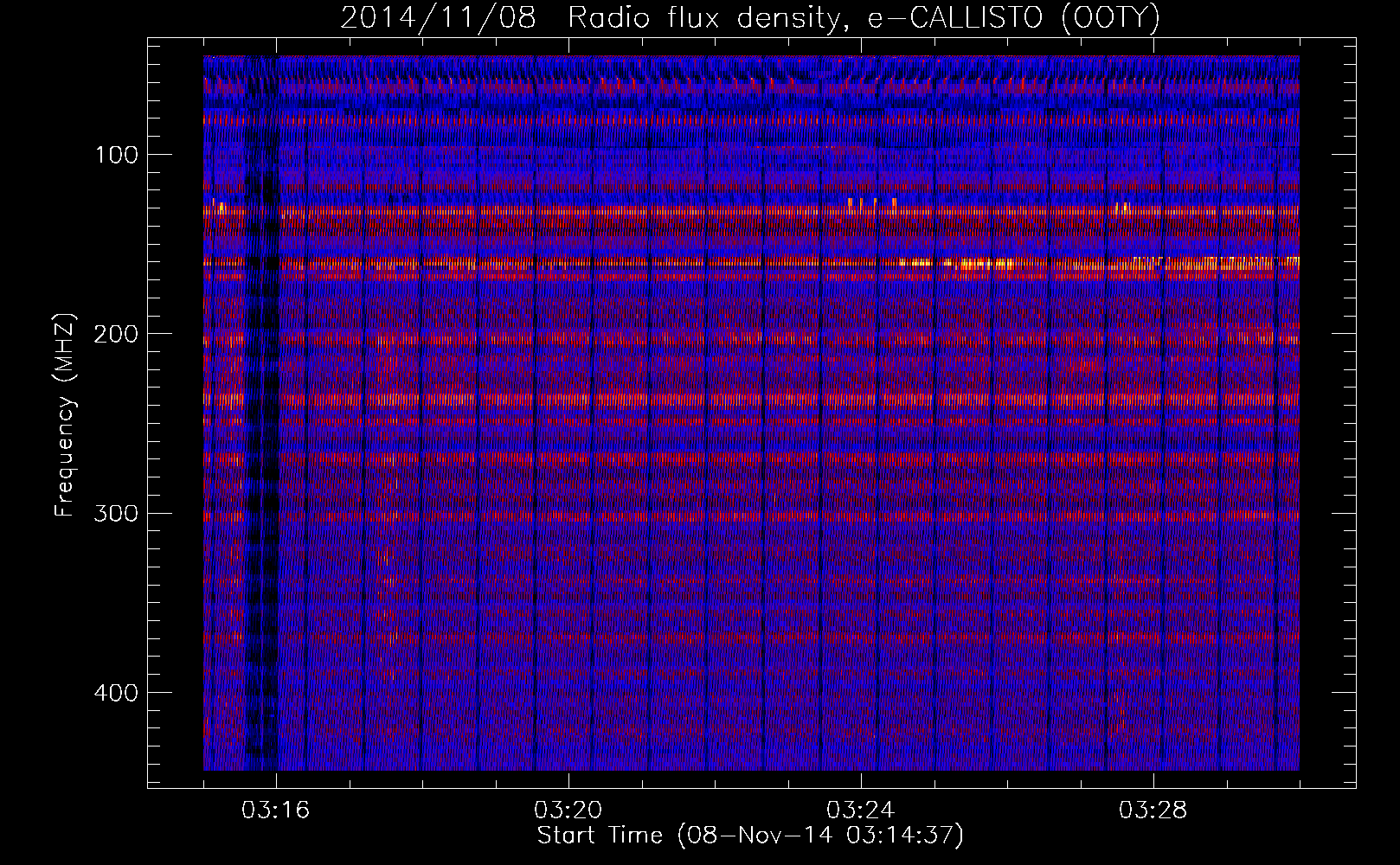
Task: Click the dark vertical dropout band near 03:16
Action: 261,415
